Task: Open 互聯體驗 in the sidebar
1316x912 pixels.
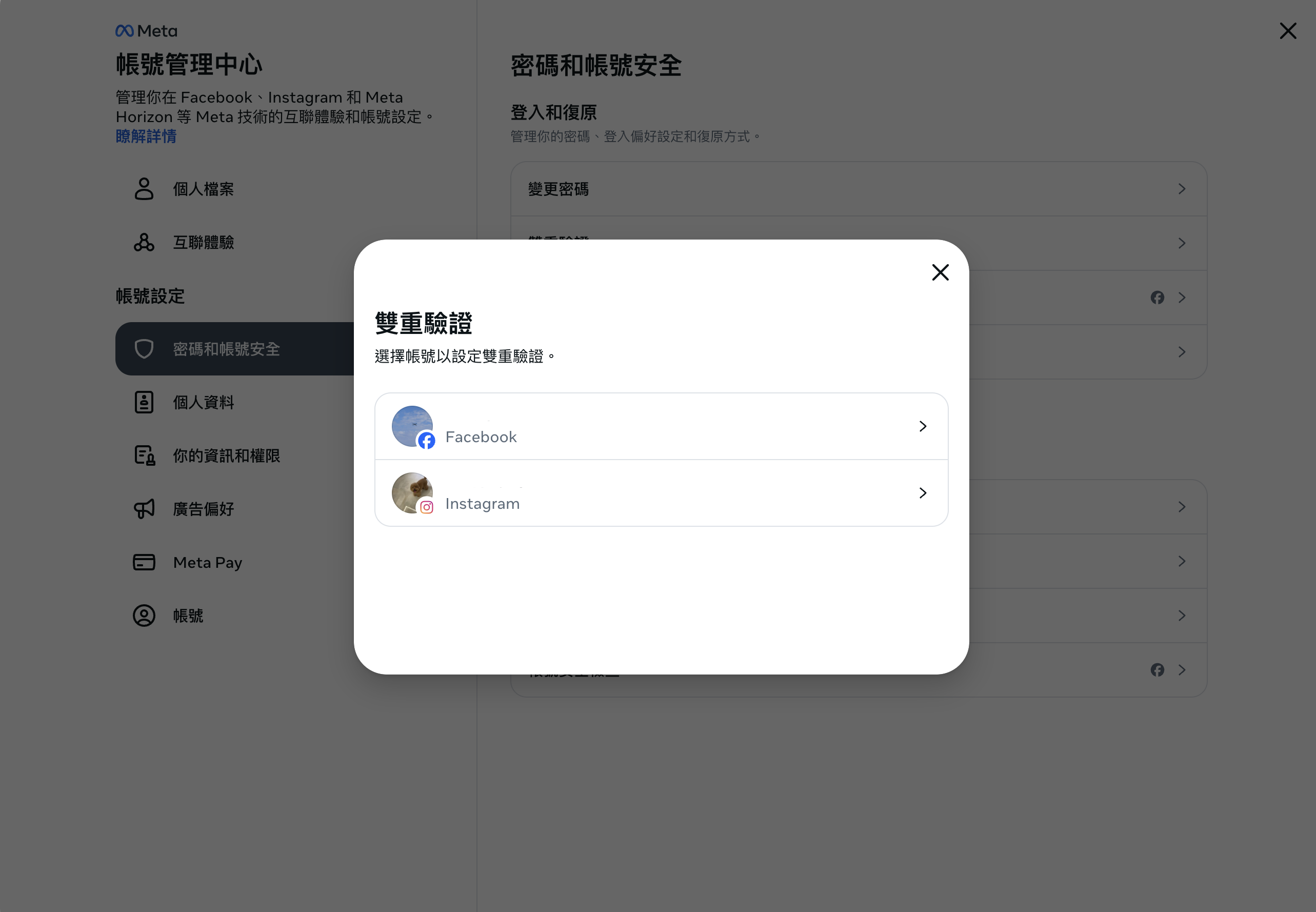Action: pyautogui.click(x=234, y=242)
